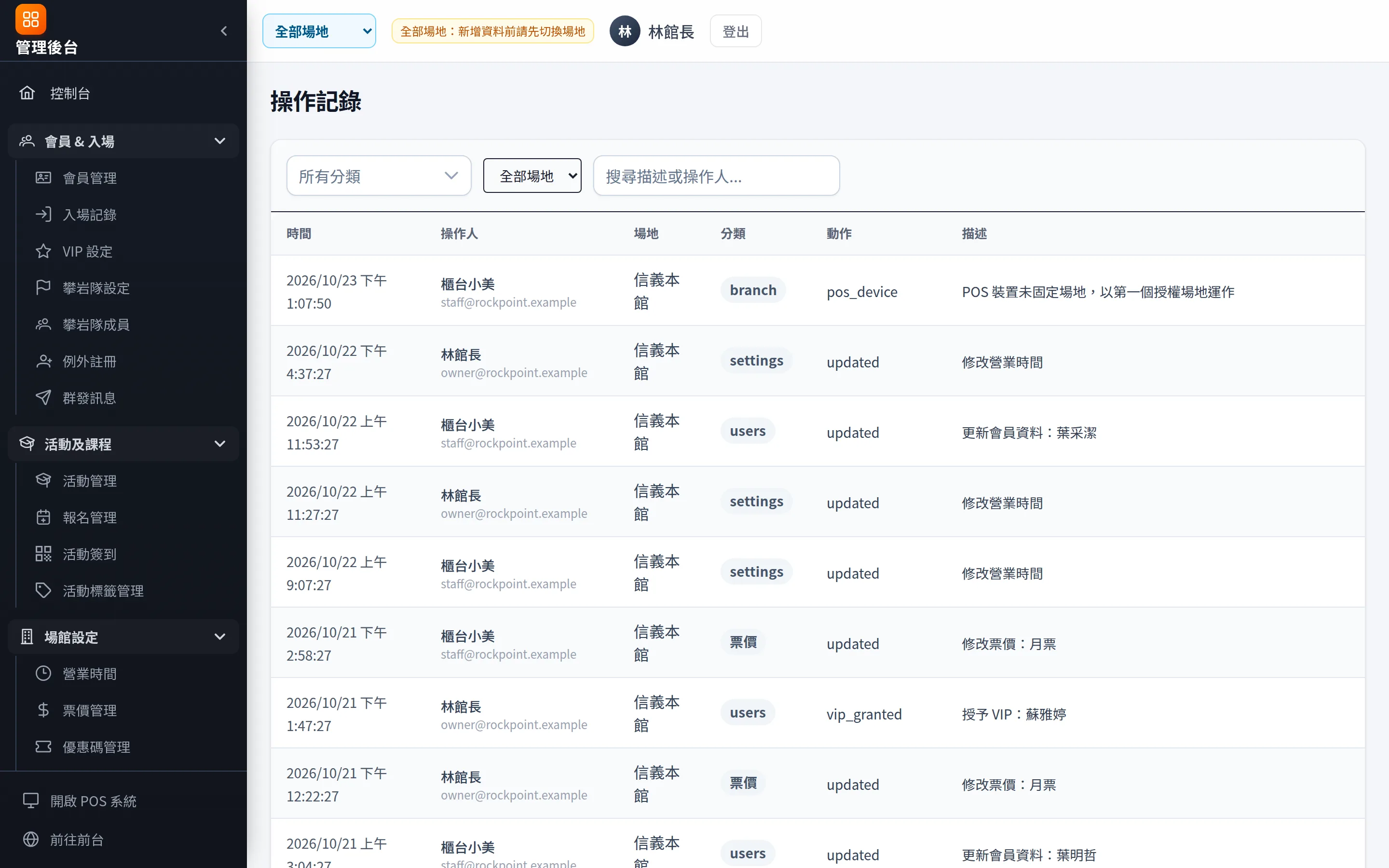The width and height of the screenshot is (1389, 868).
Task: Open the 全部場地 filter in the log panel
Action: click(x=532, y=176)
